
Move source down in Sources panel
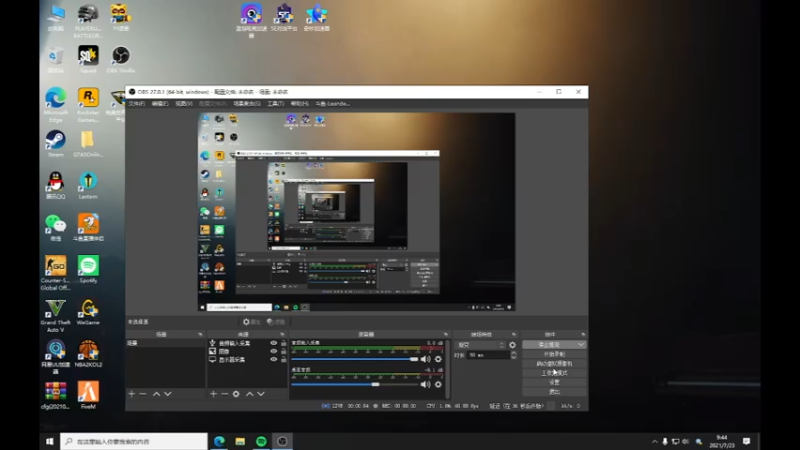pyautogui.click(x=261, y=394)
